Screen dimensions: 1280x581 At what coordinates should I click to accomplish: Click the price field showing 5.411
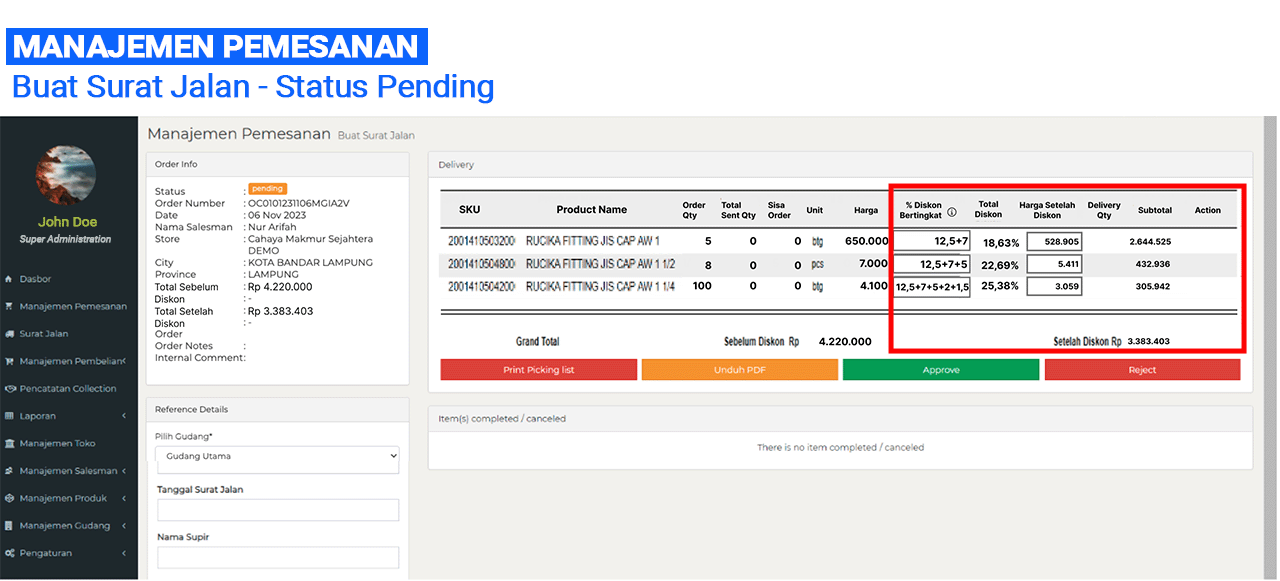click(1054, 264)
